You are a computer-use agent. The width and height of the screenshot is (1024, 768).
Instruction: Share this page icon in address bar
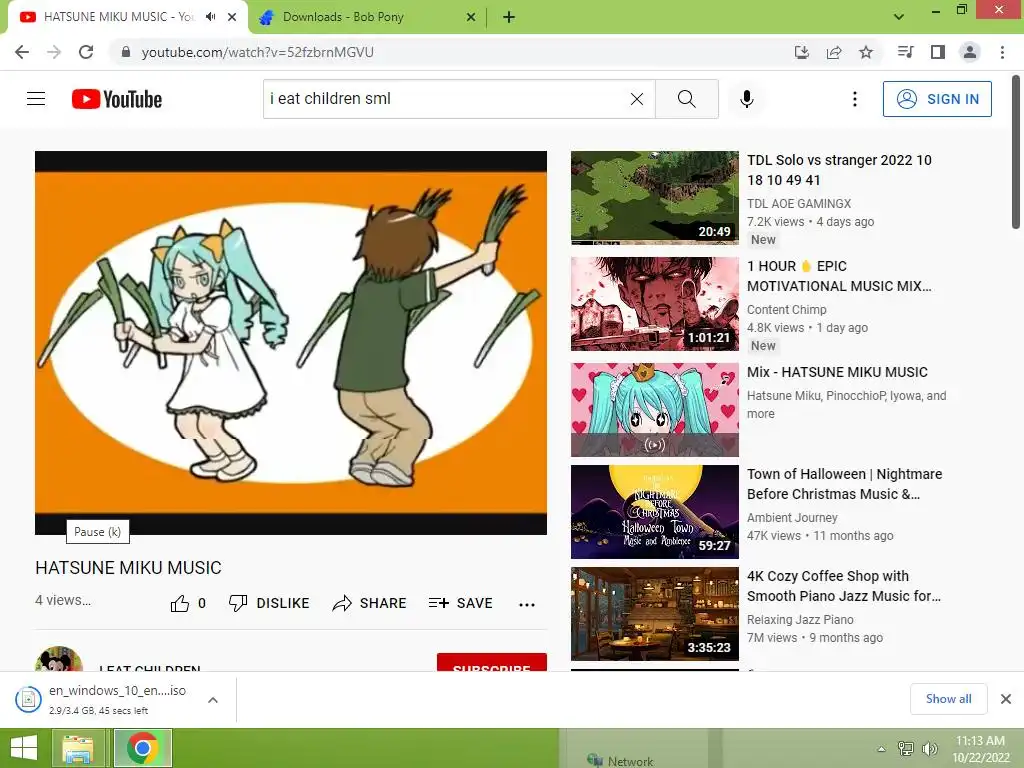tap(834, 52)
